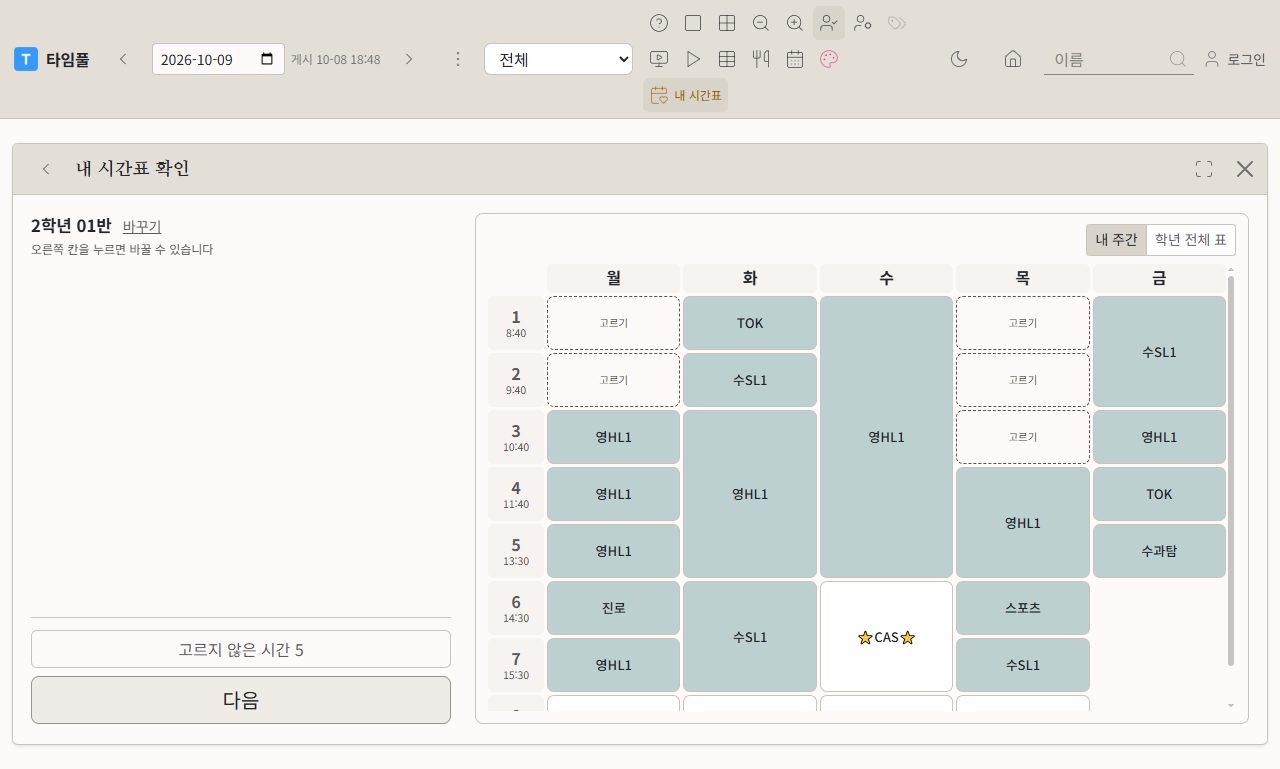Click the zoom out magnifier icon
The width and height of the screenshot is (1280, 769).
tap(761, 23)
